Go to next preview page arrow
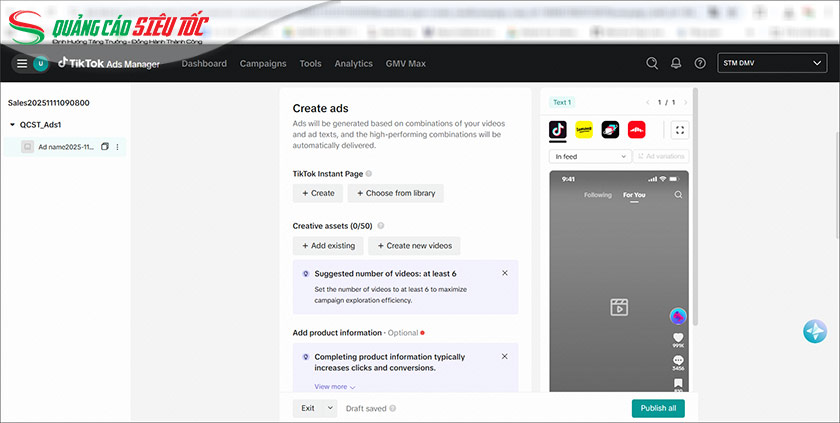 pos(685,102)
